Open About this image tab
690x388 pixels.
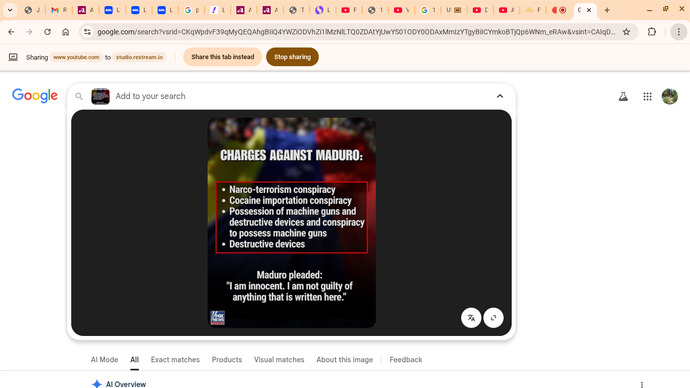pos(345,359)
